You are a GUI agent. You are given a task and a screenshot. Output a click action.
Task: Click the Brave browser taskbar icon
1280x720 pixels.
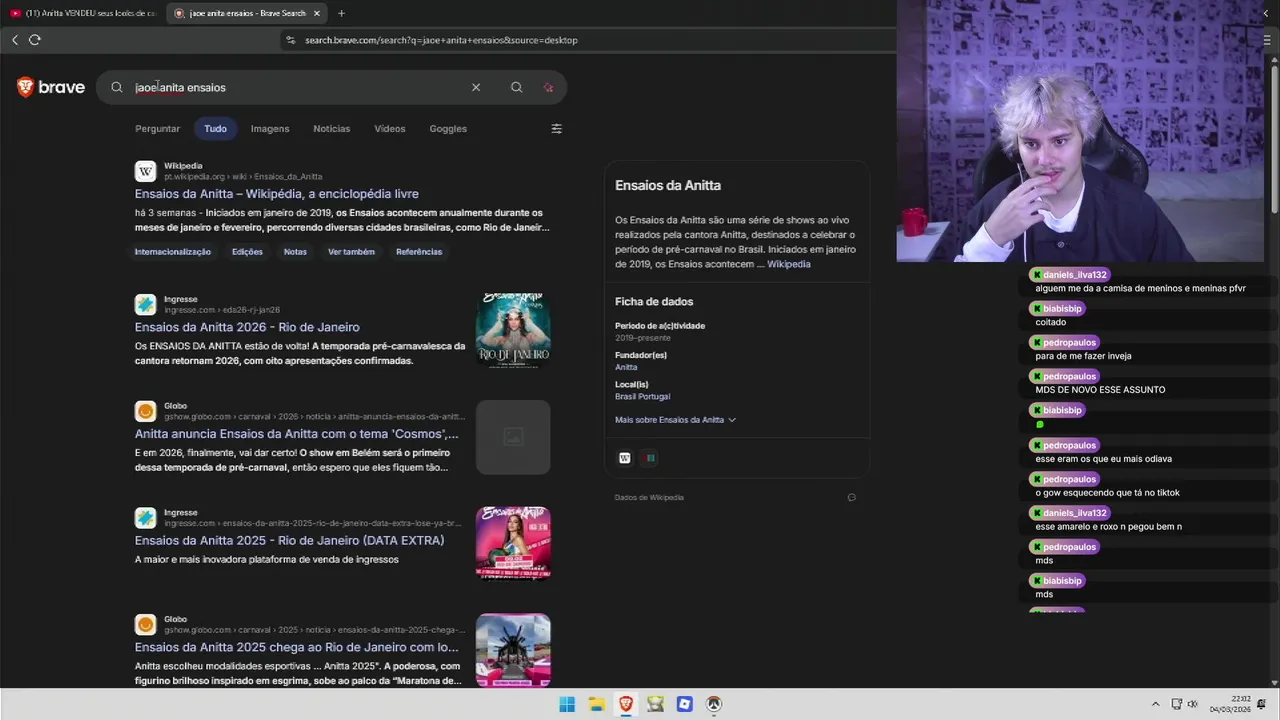[626, 704]
